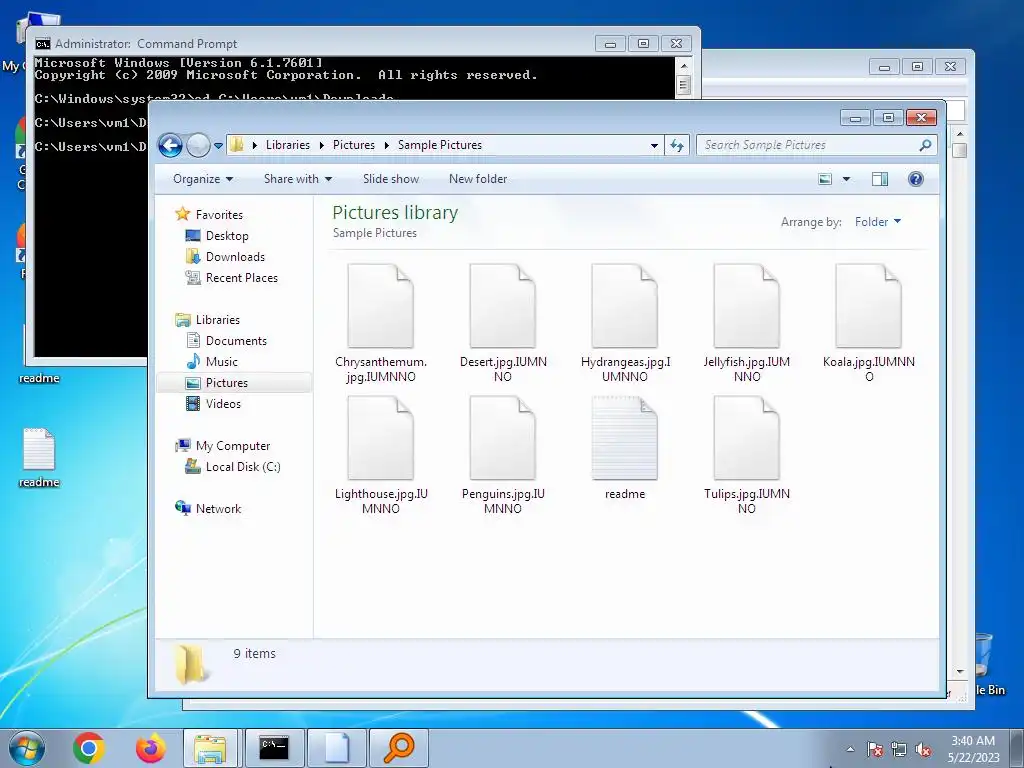Go back using the Explorer back arrow
The width and height of the screenshot is (1024, 768).
170,145
